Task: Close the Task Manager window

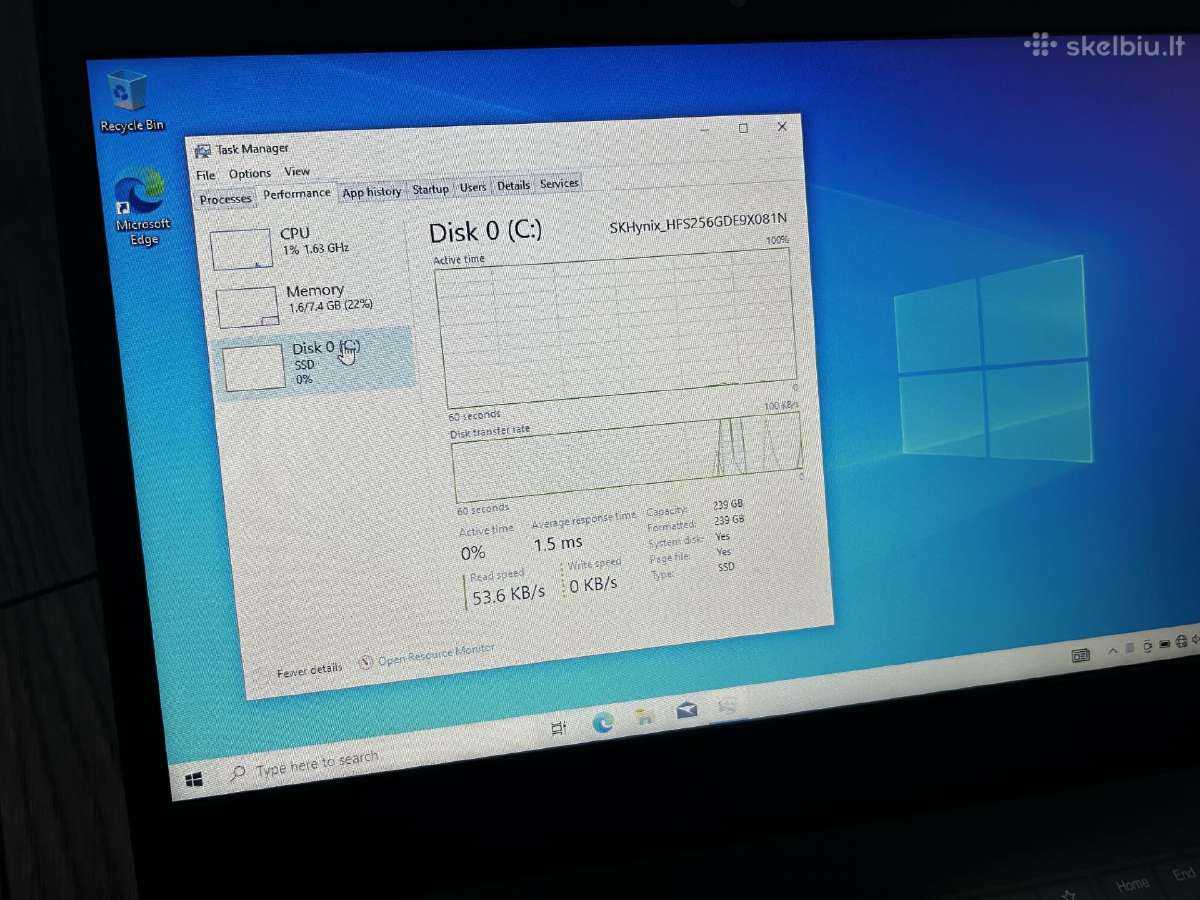Action: click(782, 126)
